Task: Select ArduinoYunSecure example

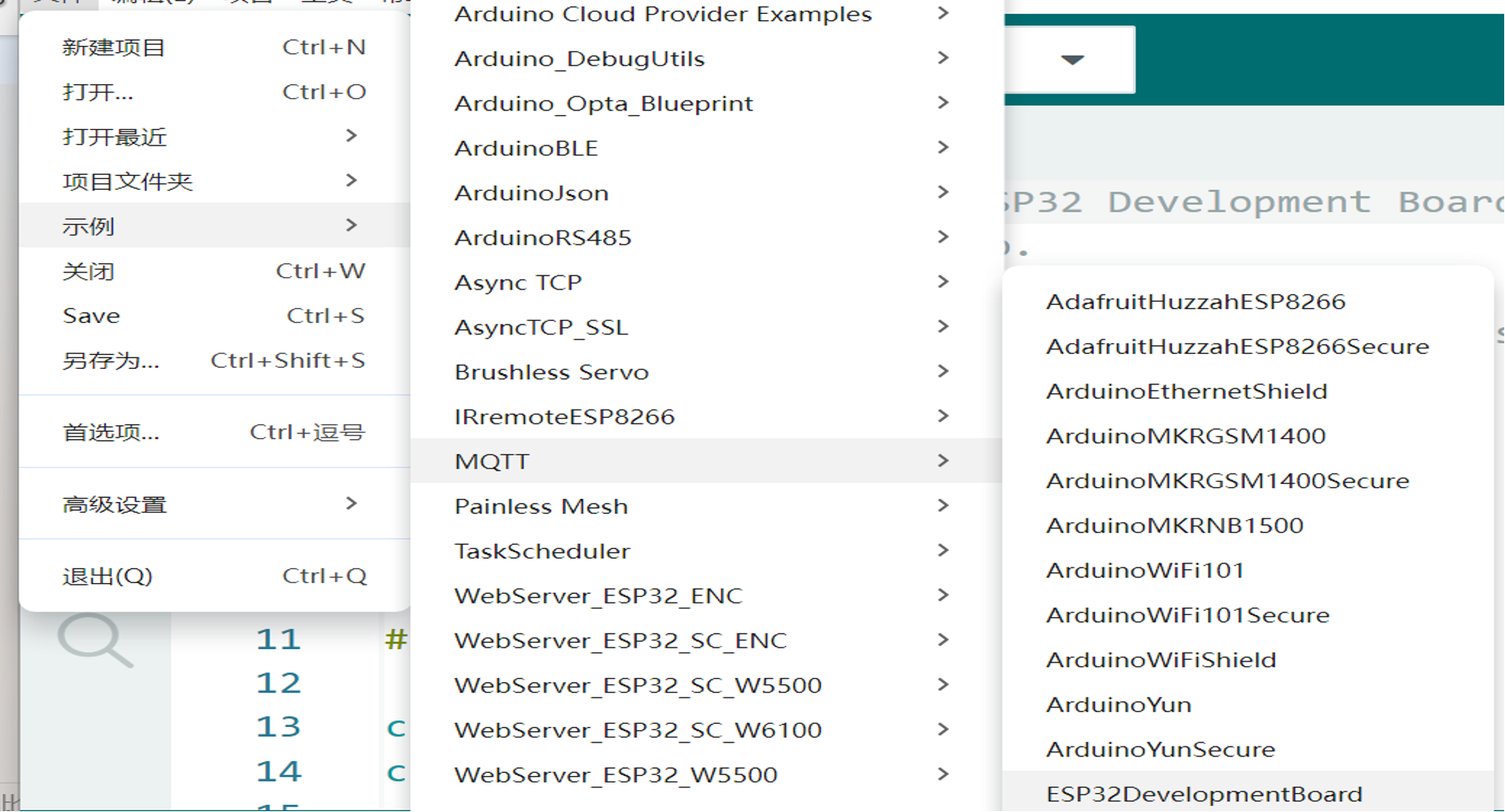Action: (x=1248, y=749)
